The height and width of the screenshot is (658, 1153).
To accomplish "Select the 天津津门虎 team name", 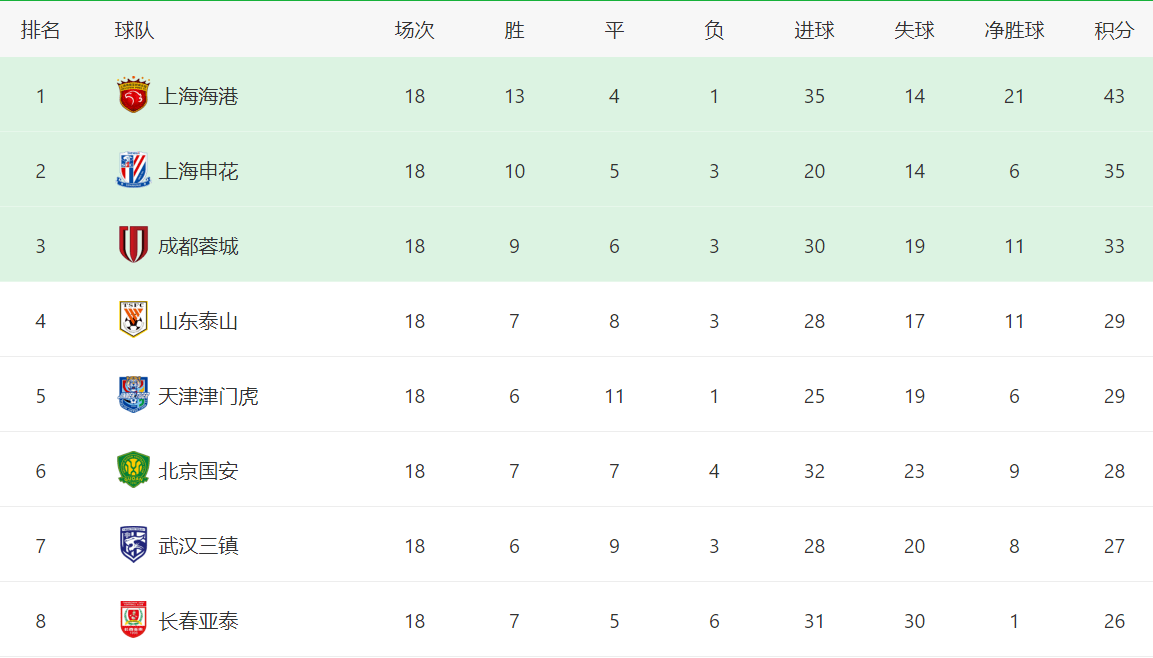I will [208, 396].
